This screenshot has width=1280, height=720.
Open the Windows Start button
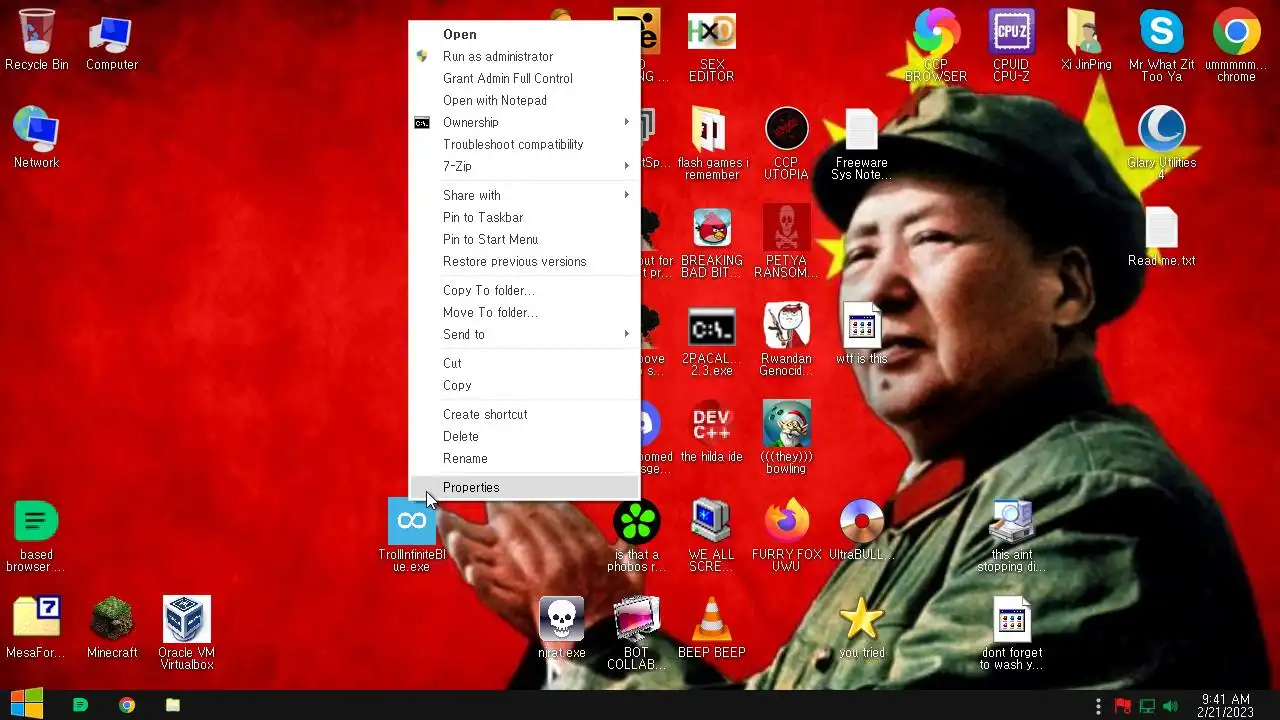click(26, 704)
